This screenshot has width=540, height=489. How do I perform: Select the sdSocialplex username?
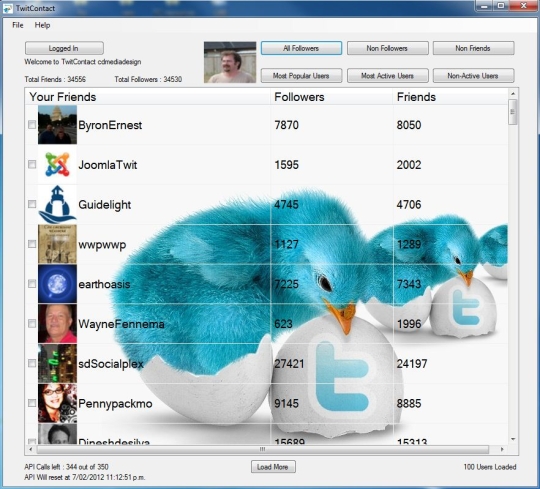point(111,364)
